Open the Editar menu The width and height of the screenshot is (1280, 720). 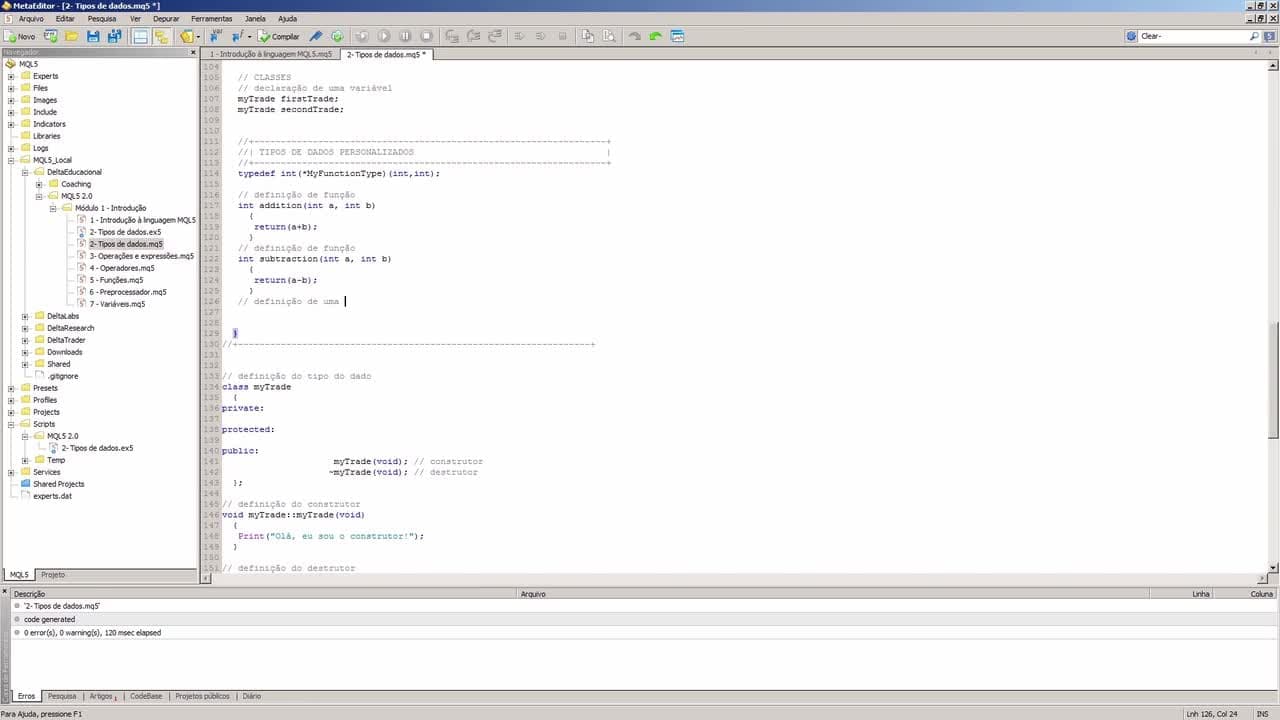pos(65,18)
